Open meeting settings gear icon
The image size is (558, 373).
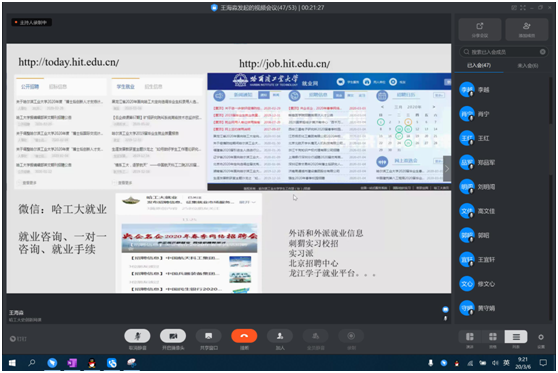pyautogui.click(x=541, y=337)
